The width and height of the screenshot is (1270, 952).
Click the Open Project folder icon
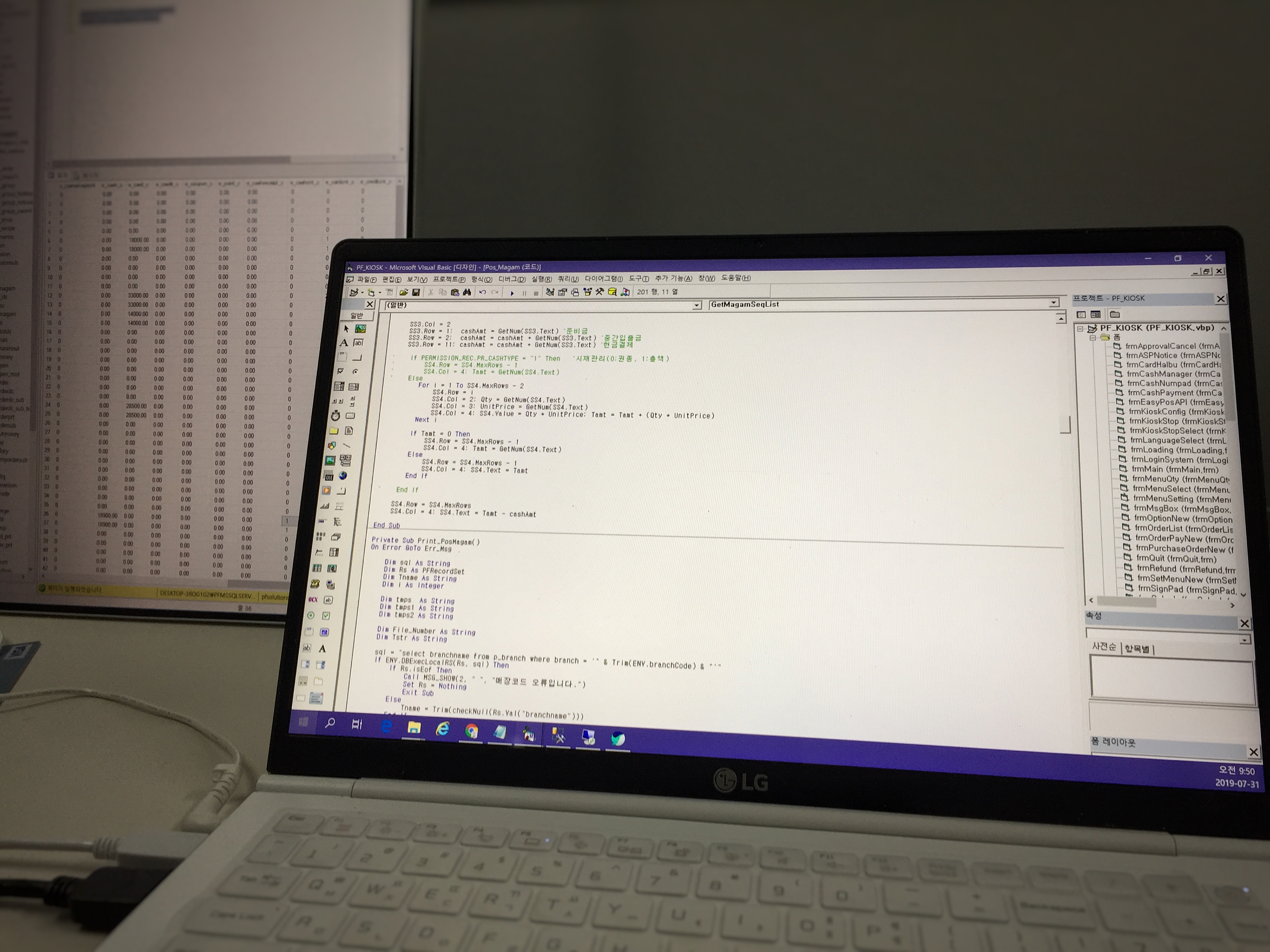403,293
